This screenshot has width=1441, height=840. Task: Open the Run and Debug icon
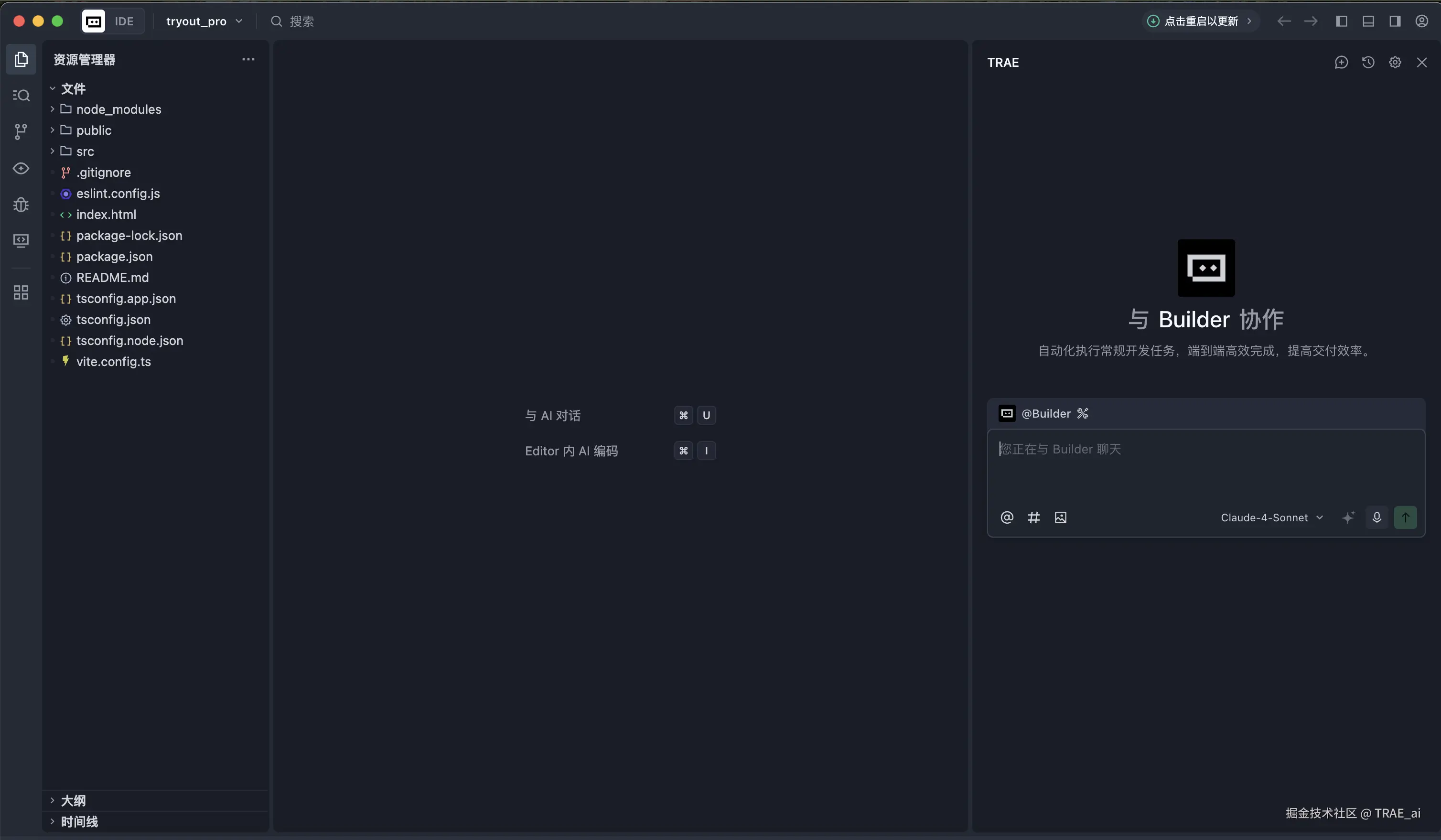pyautogui.click(x=21, y=205)
